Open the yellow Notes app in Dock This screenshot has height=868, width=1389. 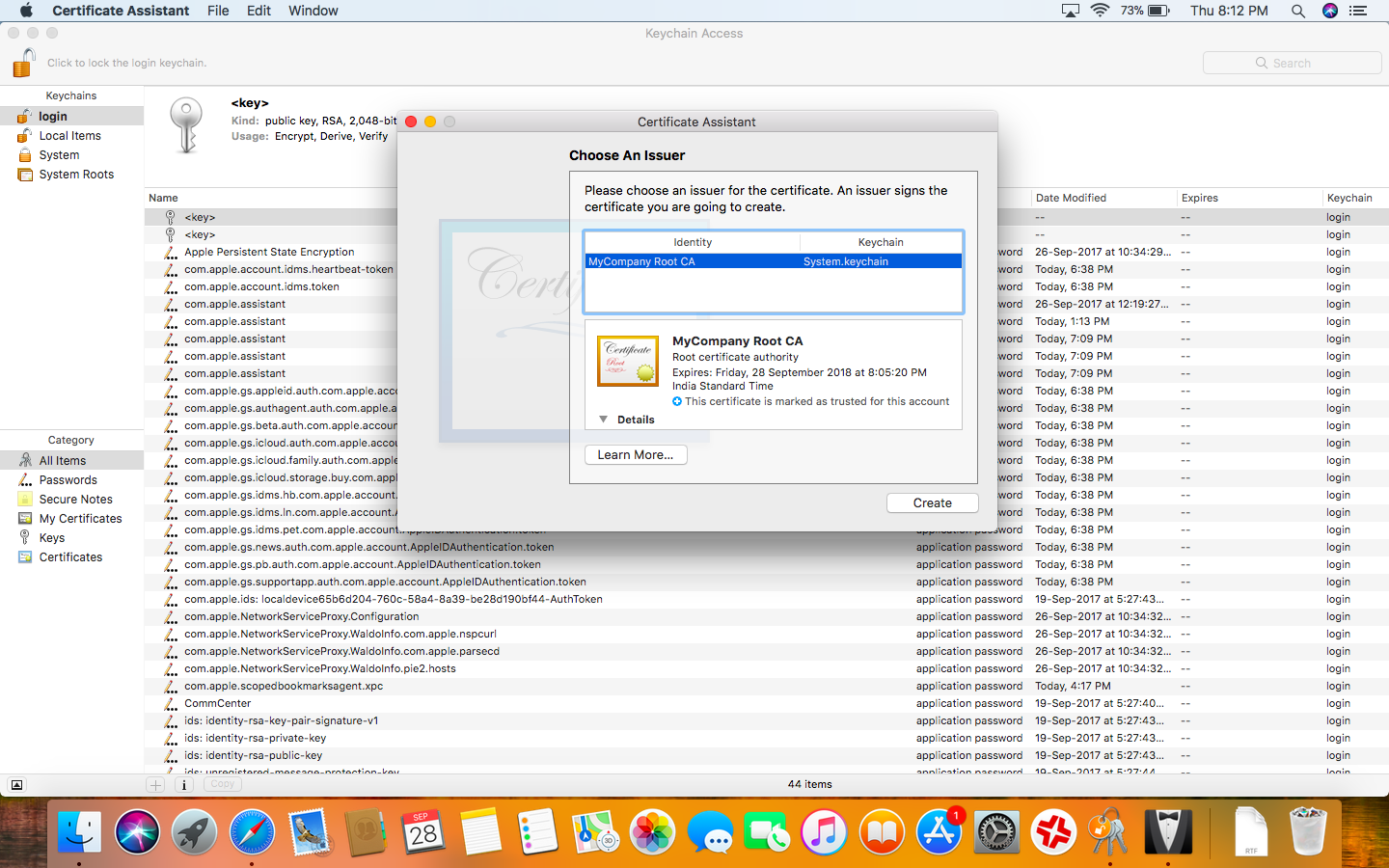481,831
